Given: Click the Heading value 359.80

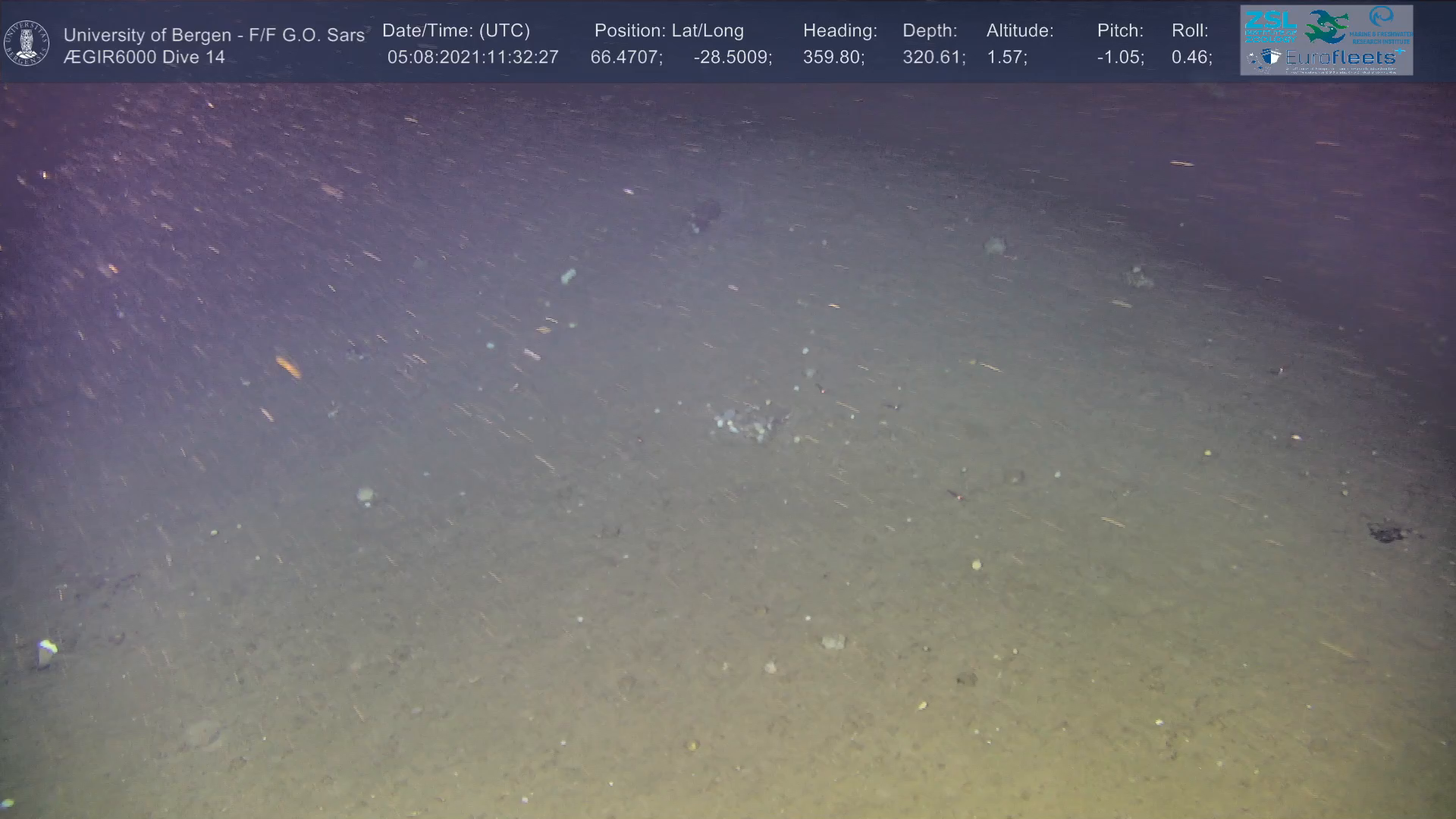Looking at the screenshot, I should [833, 58].
